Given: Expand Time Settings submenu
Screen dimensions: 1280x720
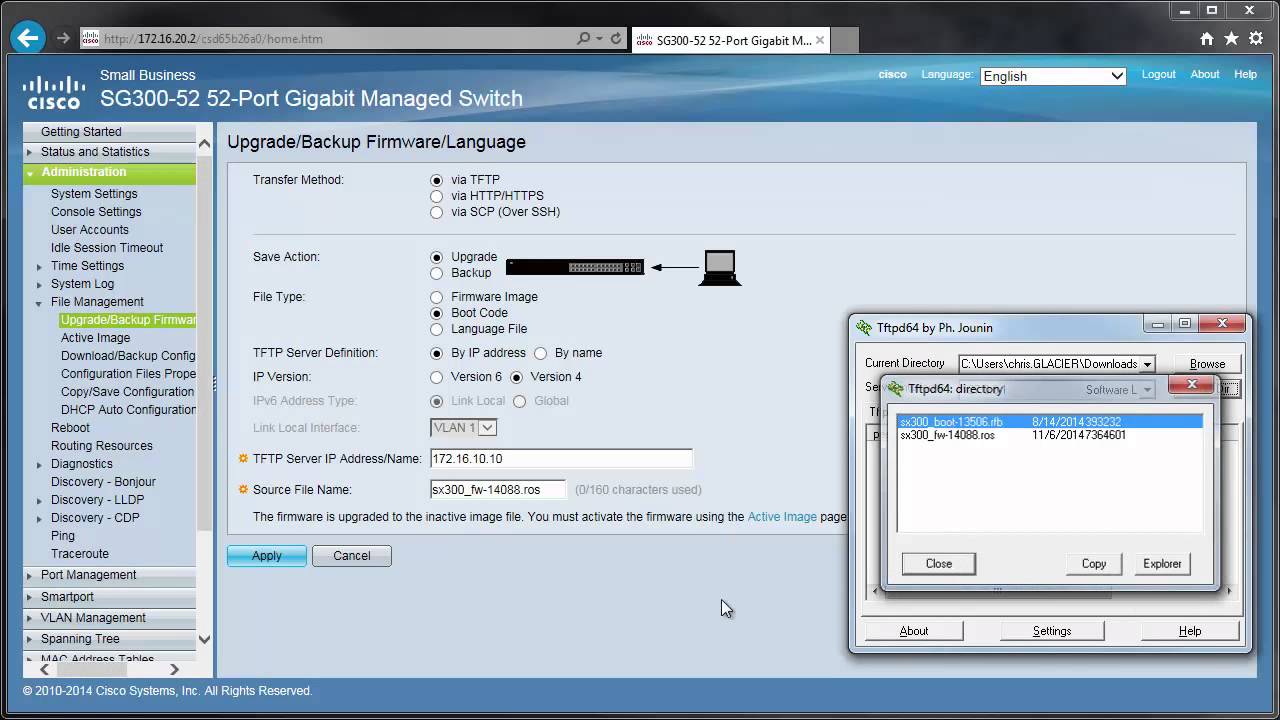Looking at the screenshot, I should click(40, 267).
